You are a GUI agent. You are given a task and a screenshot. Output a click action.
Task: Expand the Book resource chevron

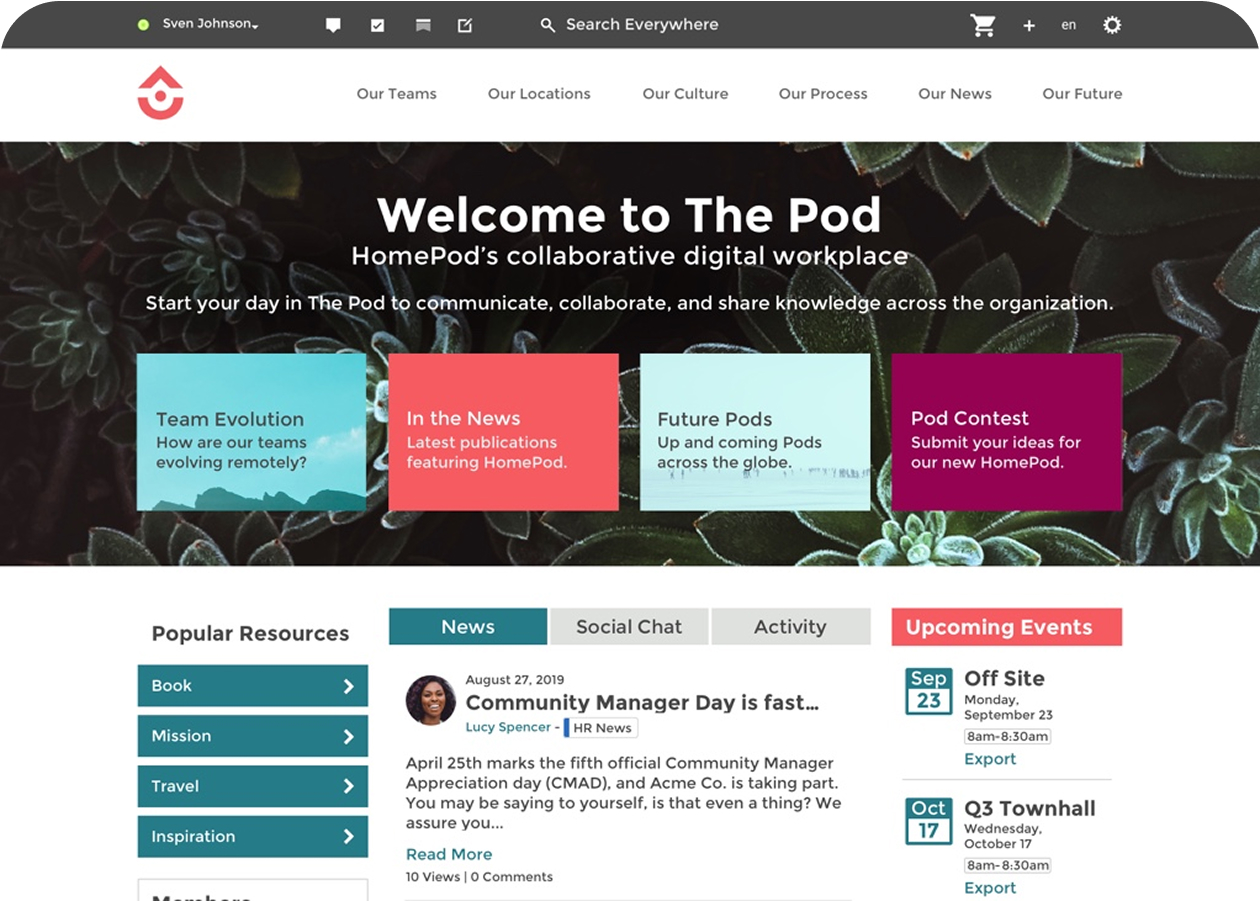[x=348, y=686]
